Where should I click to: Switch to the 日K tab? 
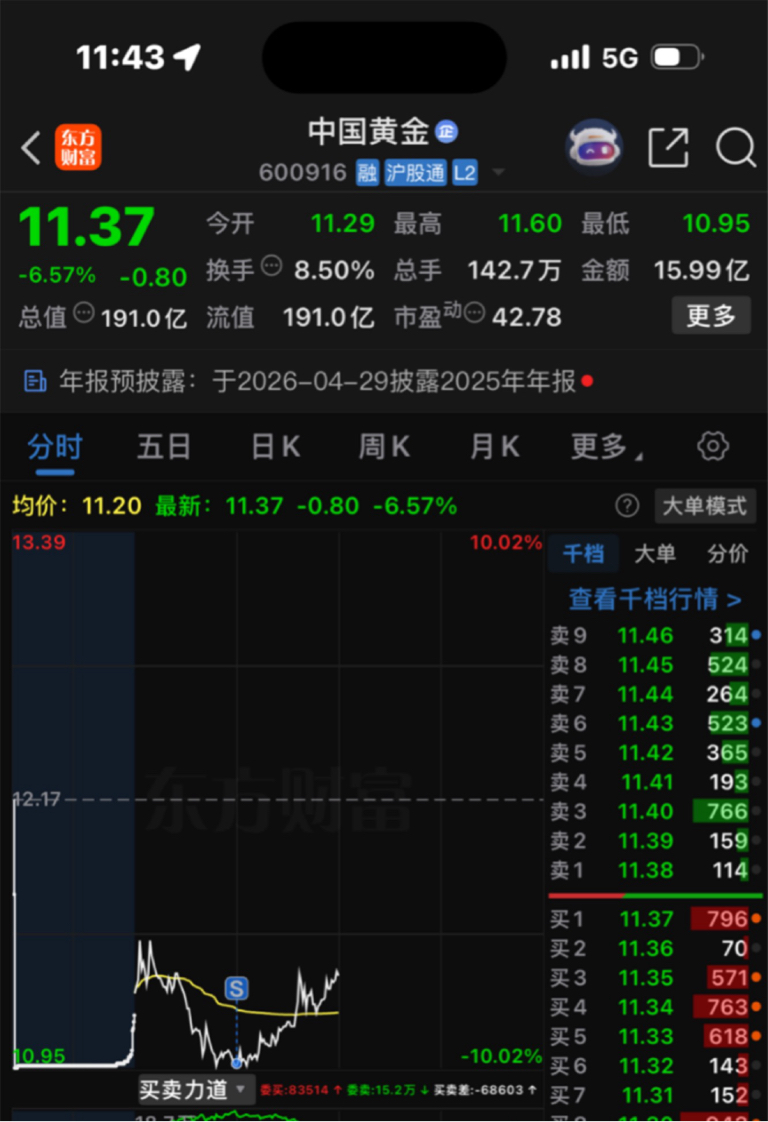click(x=276, y=447)
